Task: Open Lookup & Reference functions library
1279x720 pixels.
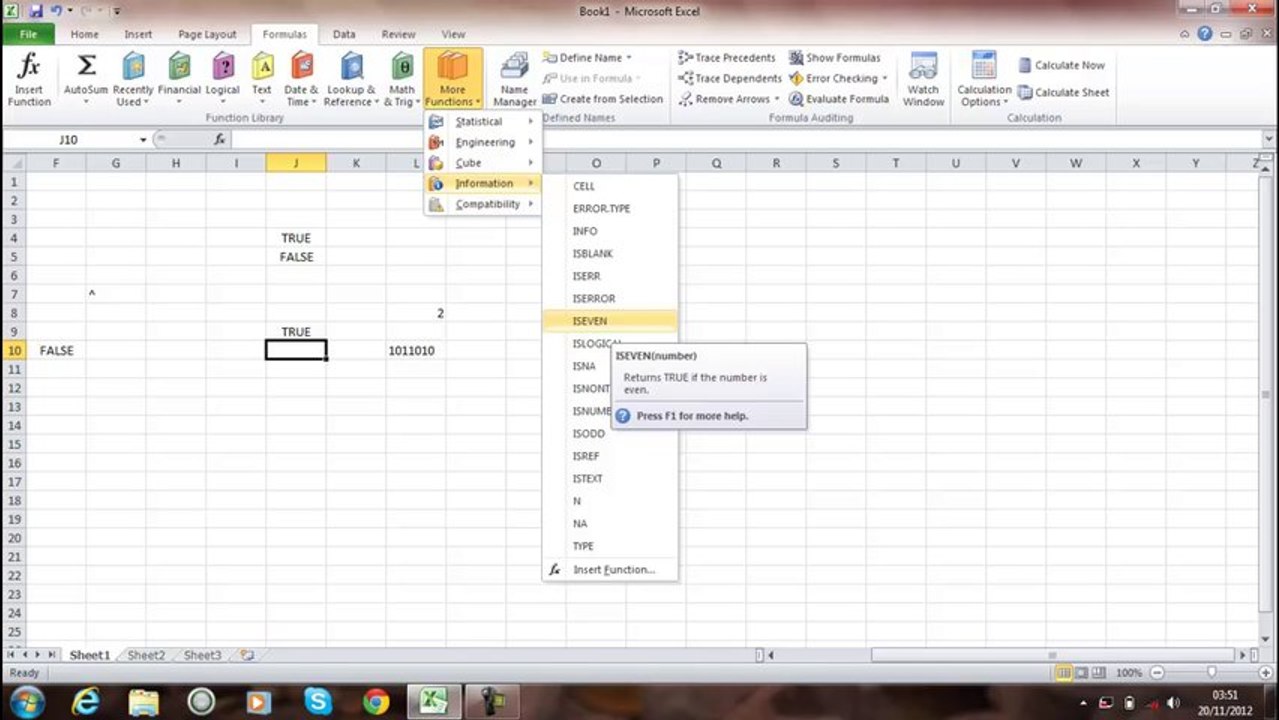Action: 351,80
